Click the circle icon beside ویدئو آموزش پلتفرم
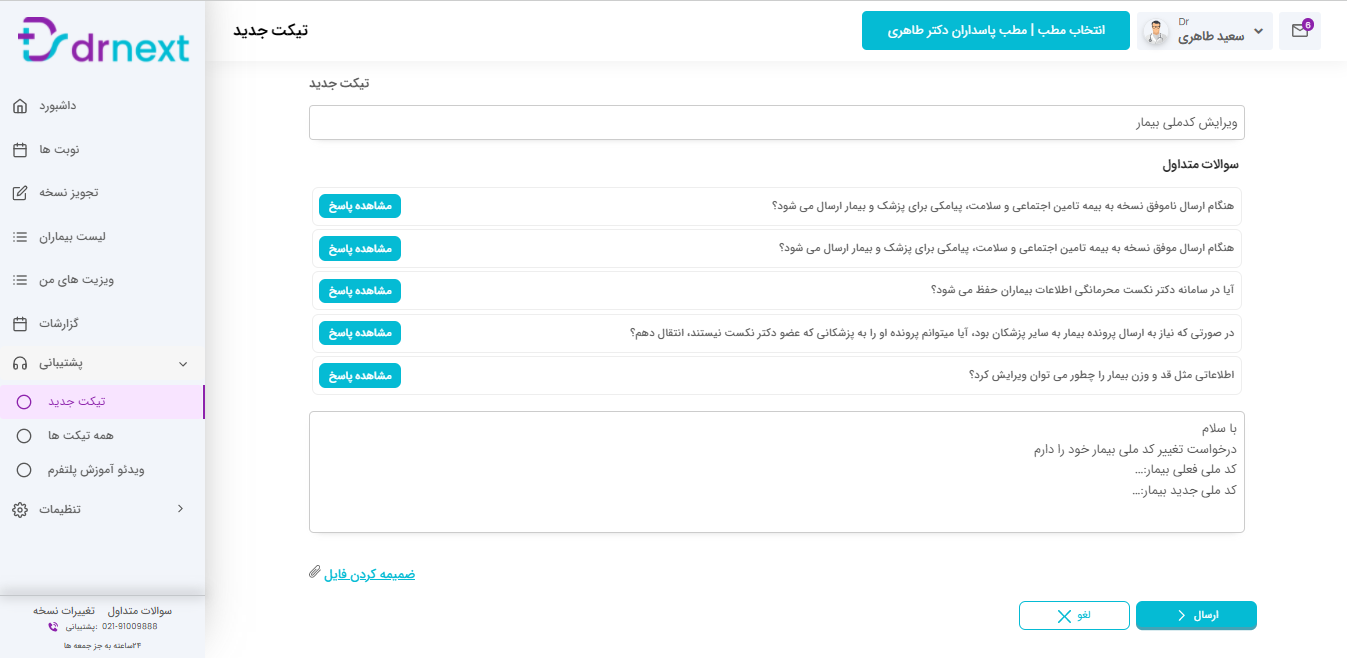The width and height of the screenshot is (1347, 658). point(25,469)
